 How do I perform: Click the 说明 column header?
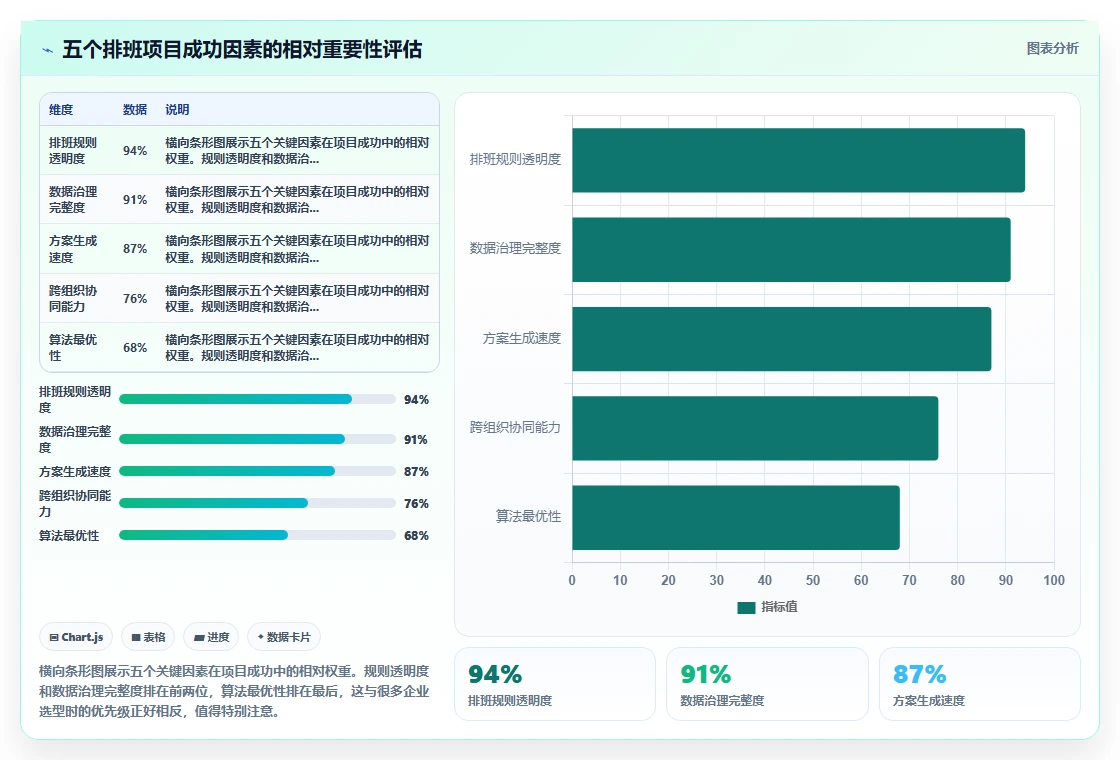click(x=177, y=110)
